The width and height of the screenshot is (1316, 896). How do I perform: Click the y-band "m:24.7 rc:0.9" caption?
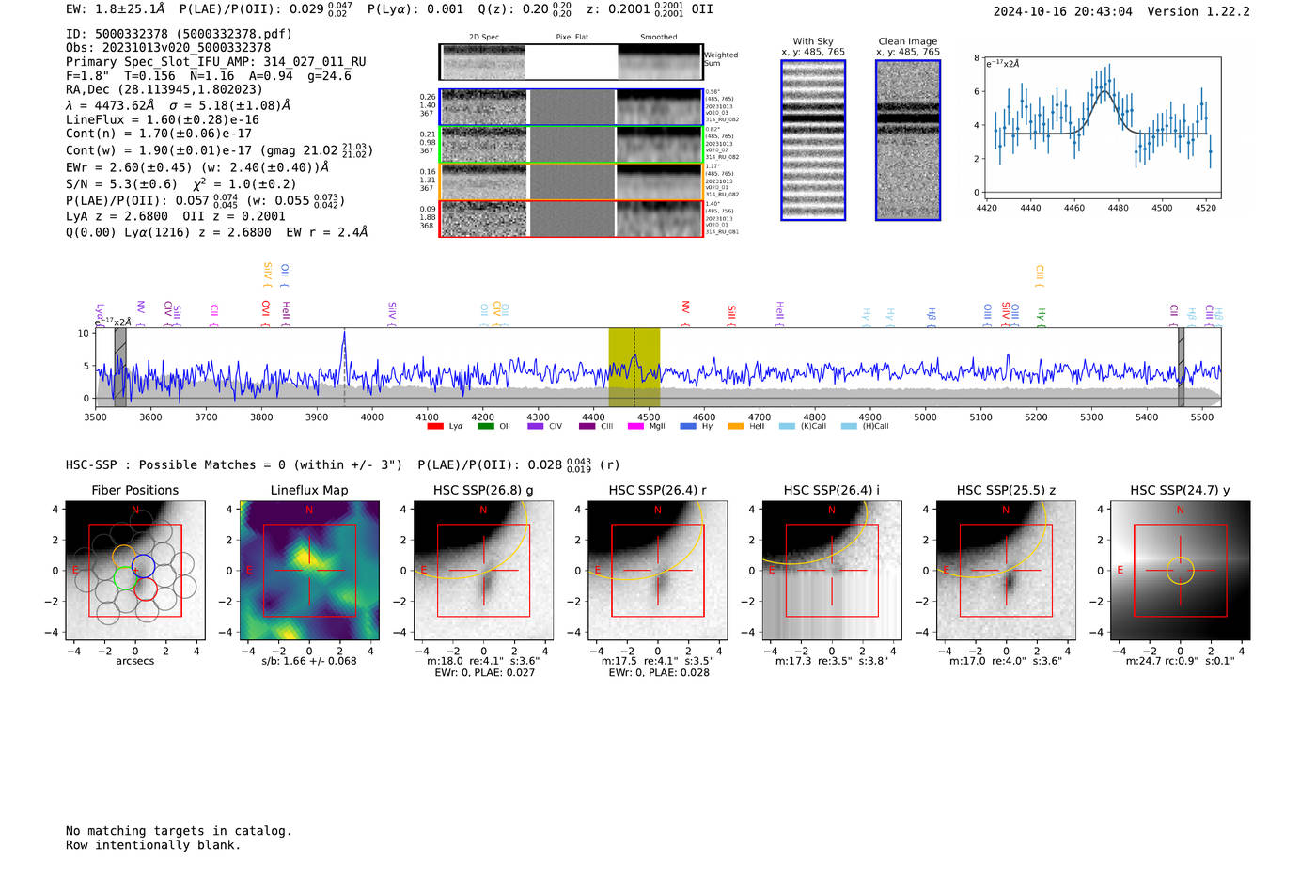pyautogui.click(x=1181, y=661)
